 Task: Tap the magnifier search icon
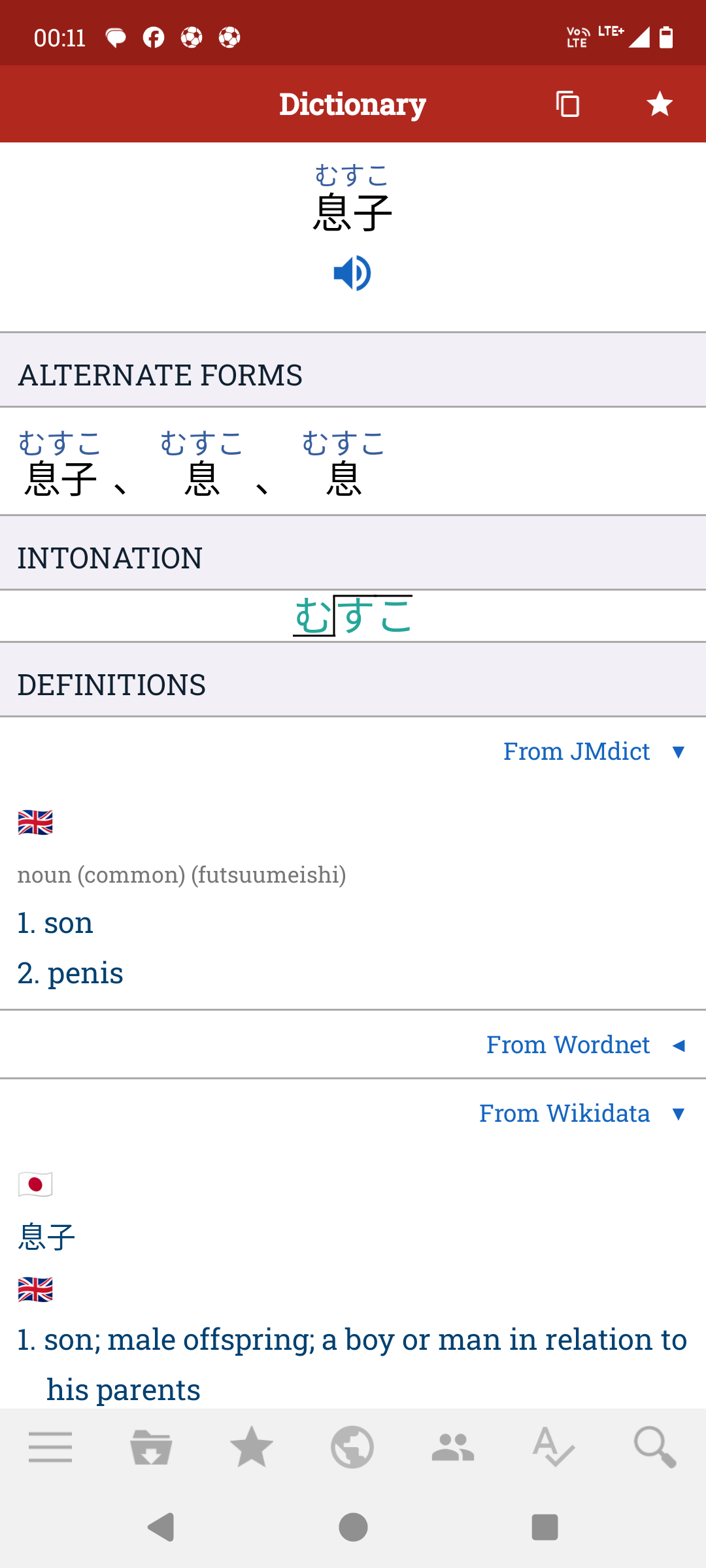(655, 1446)
